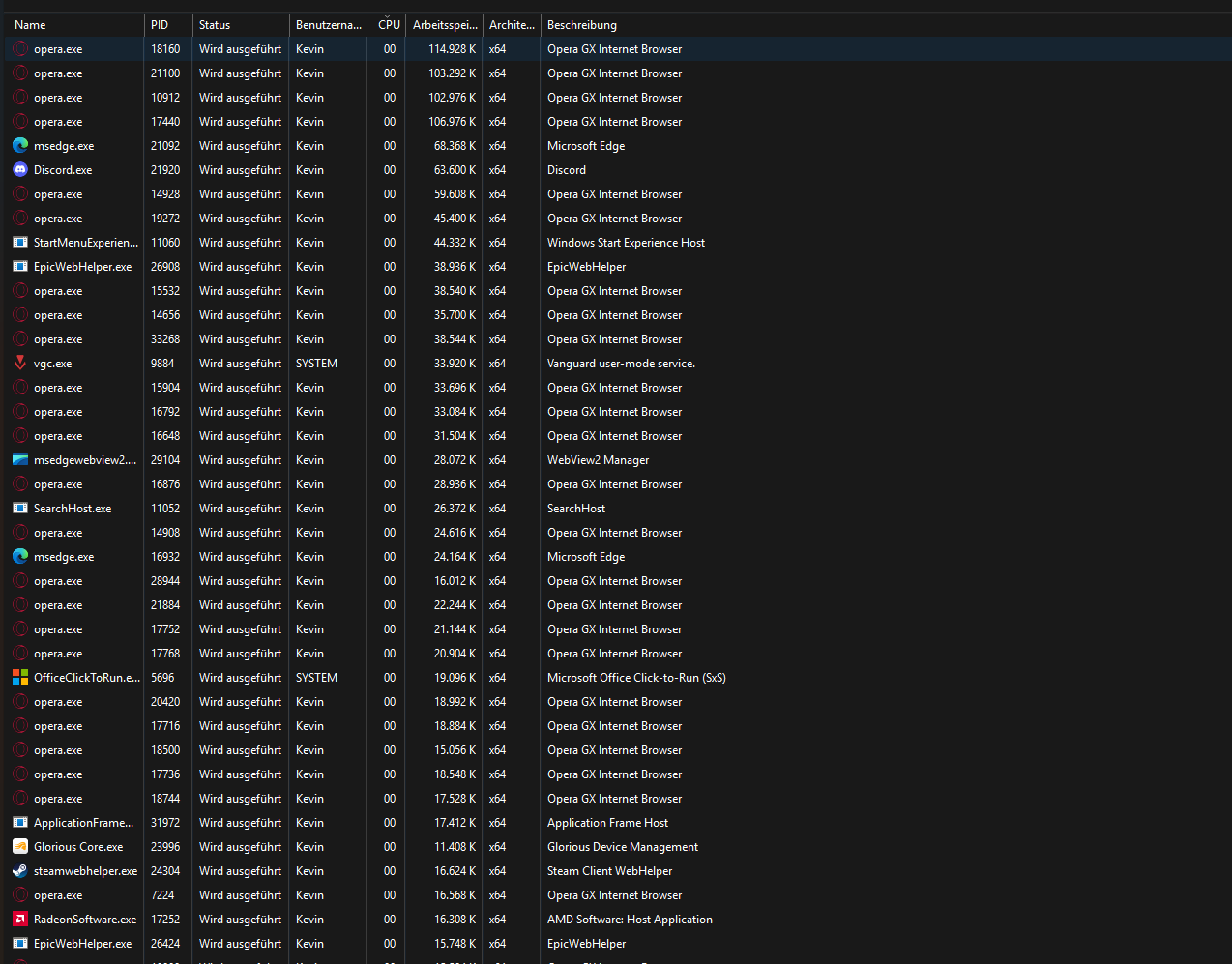Click the OfficeClickToRun Office icon
The image size is (1232, 964).
20,678
